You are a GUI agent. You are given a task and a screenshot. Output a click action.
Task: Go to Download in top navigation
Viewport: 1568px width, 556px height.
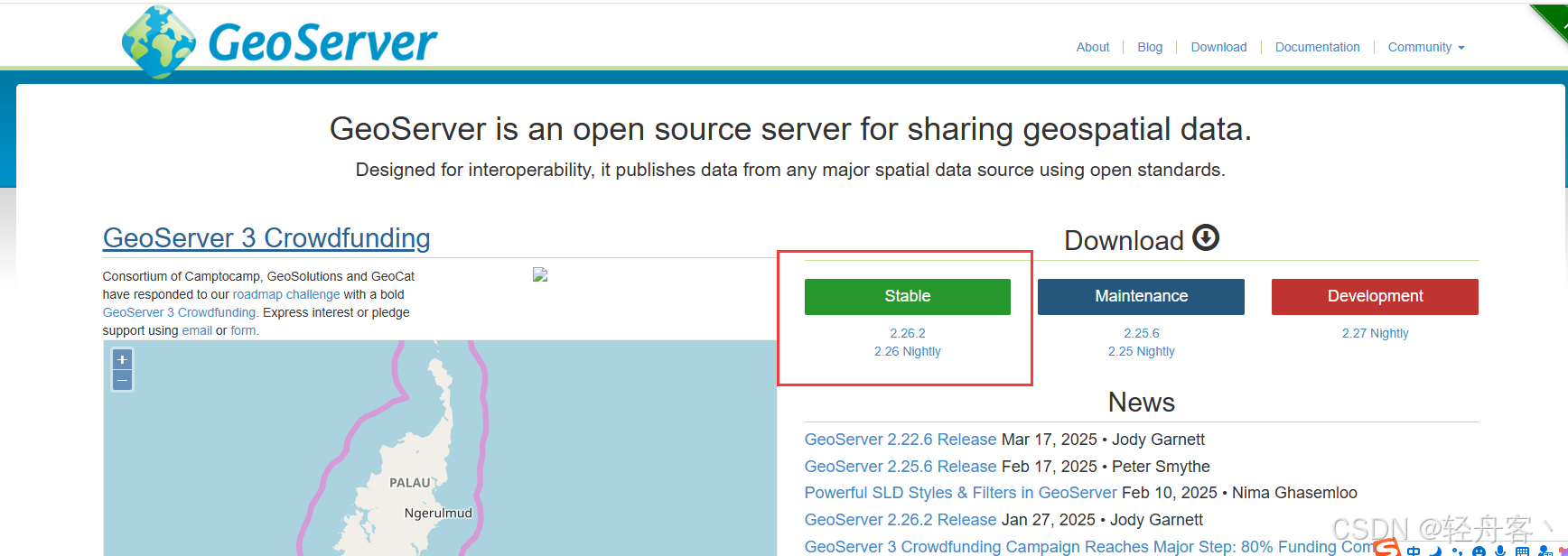(x=1218, y=47)
